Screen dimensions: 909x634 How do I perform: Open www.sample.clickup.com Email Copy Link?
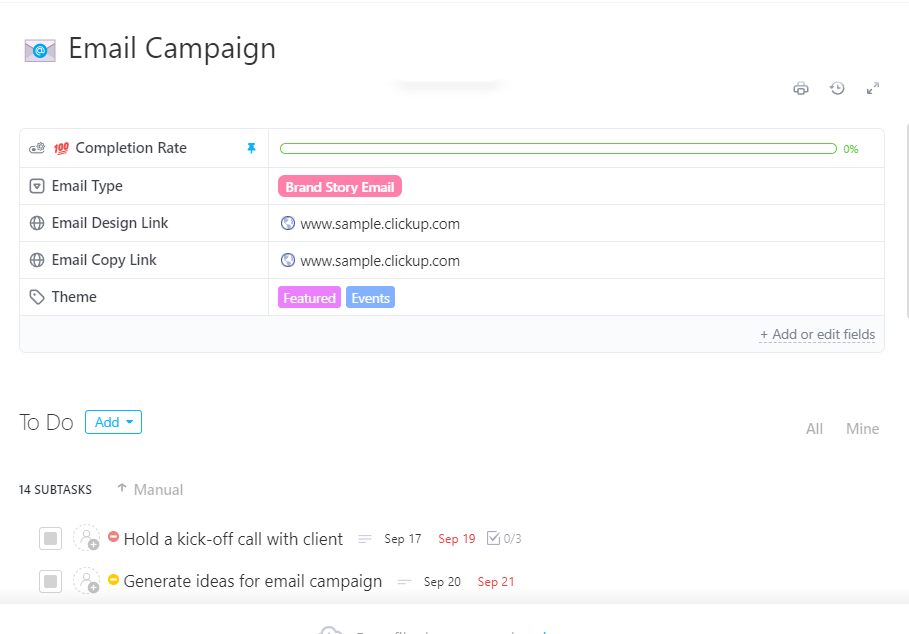click(380, 260)
